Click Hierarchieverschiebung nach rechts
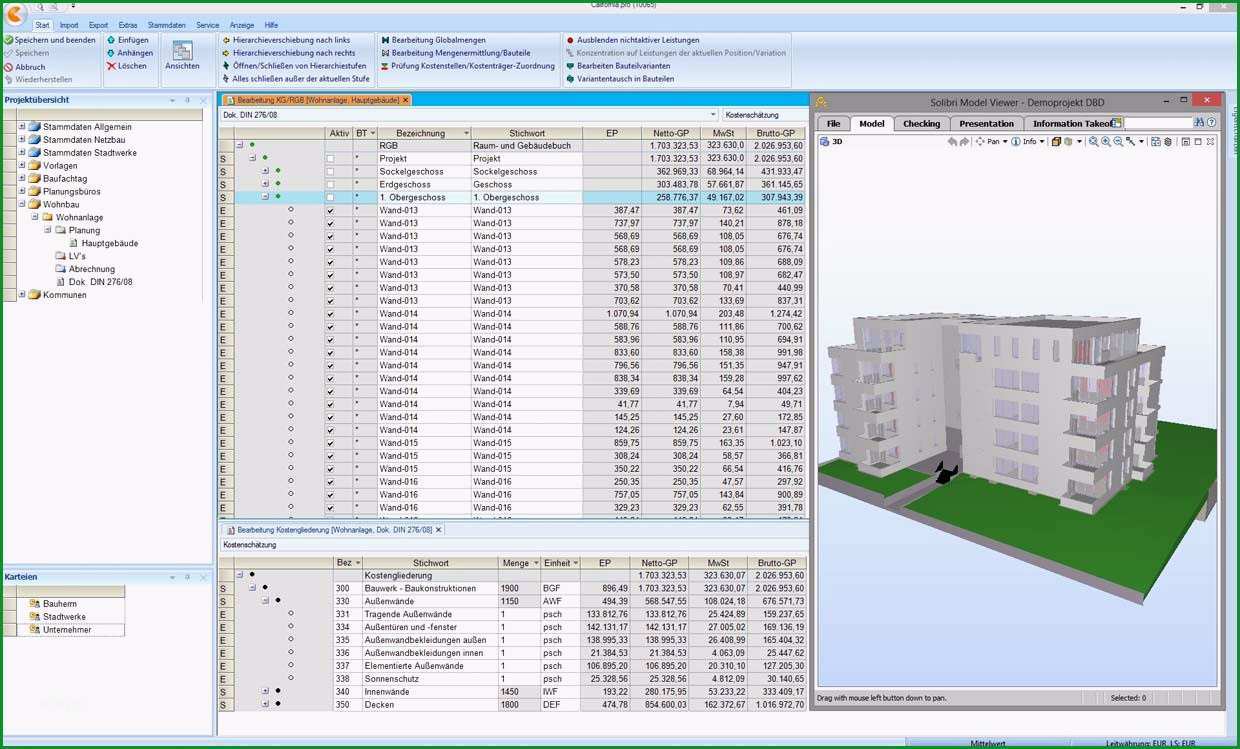The width and height of the screenshot is (1240, 749). point(289,53)
